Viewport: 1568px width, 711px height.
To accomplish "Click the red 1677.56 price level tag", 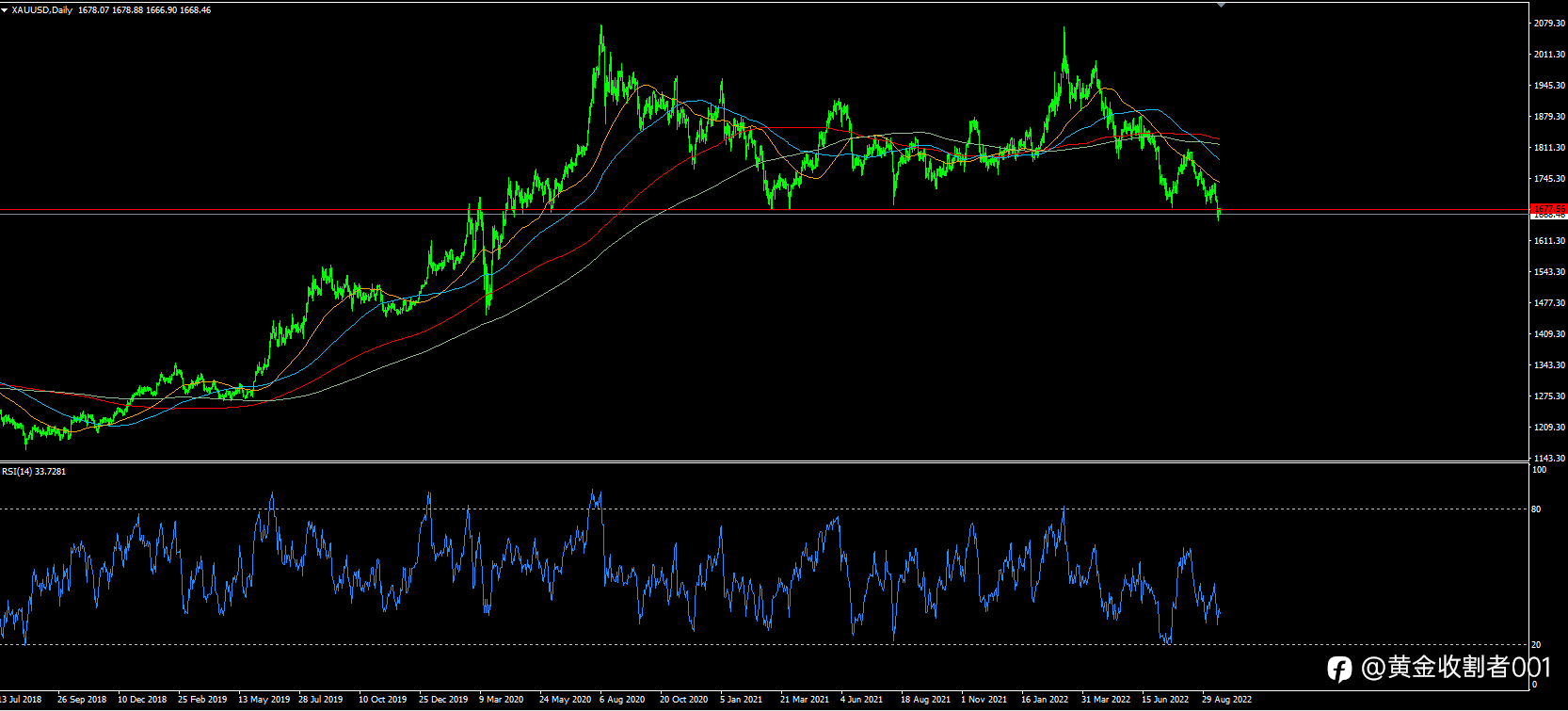I will (1549, 209).
